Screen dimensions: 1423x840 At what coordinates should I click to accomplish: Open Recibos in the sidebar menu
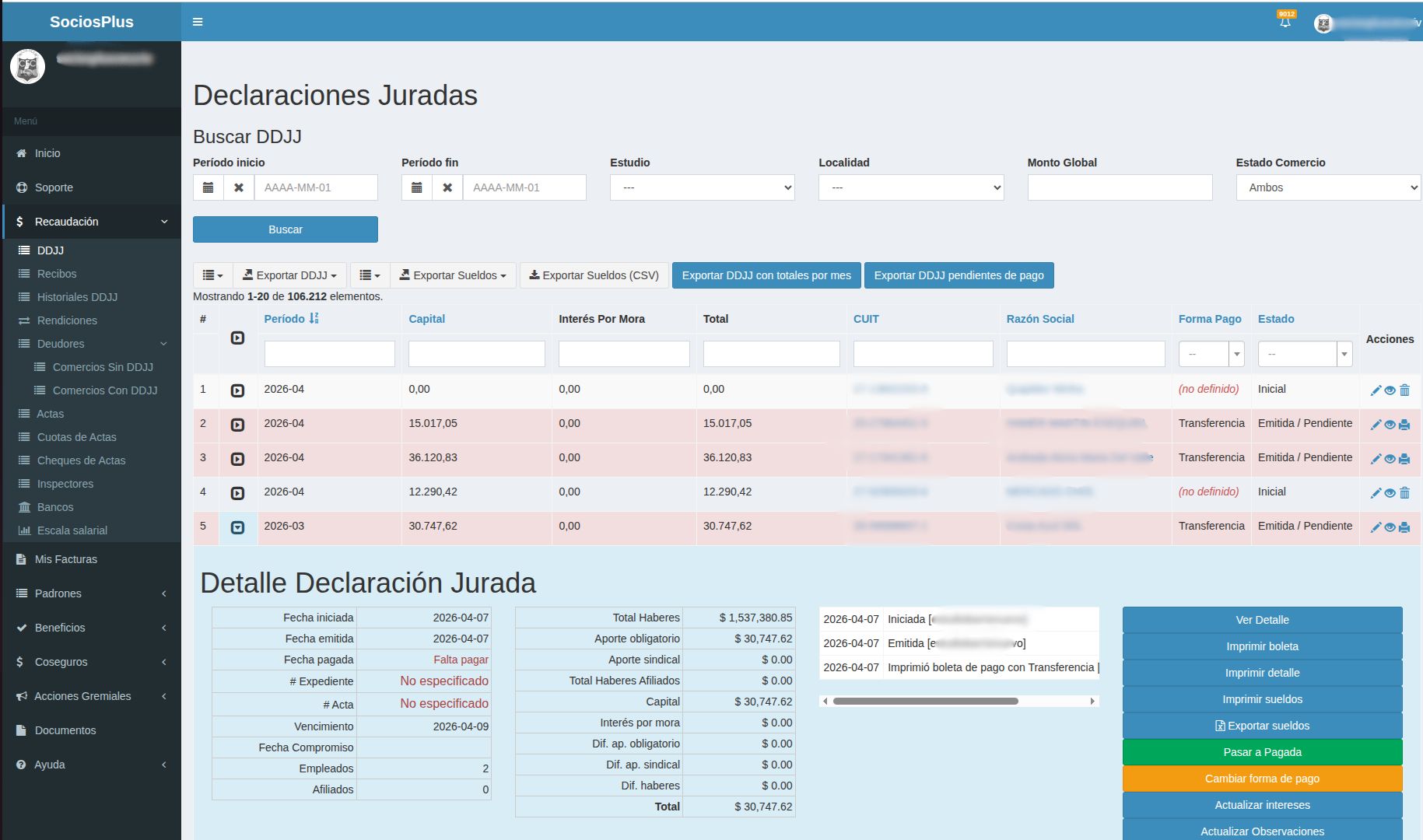57,274
